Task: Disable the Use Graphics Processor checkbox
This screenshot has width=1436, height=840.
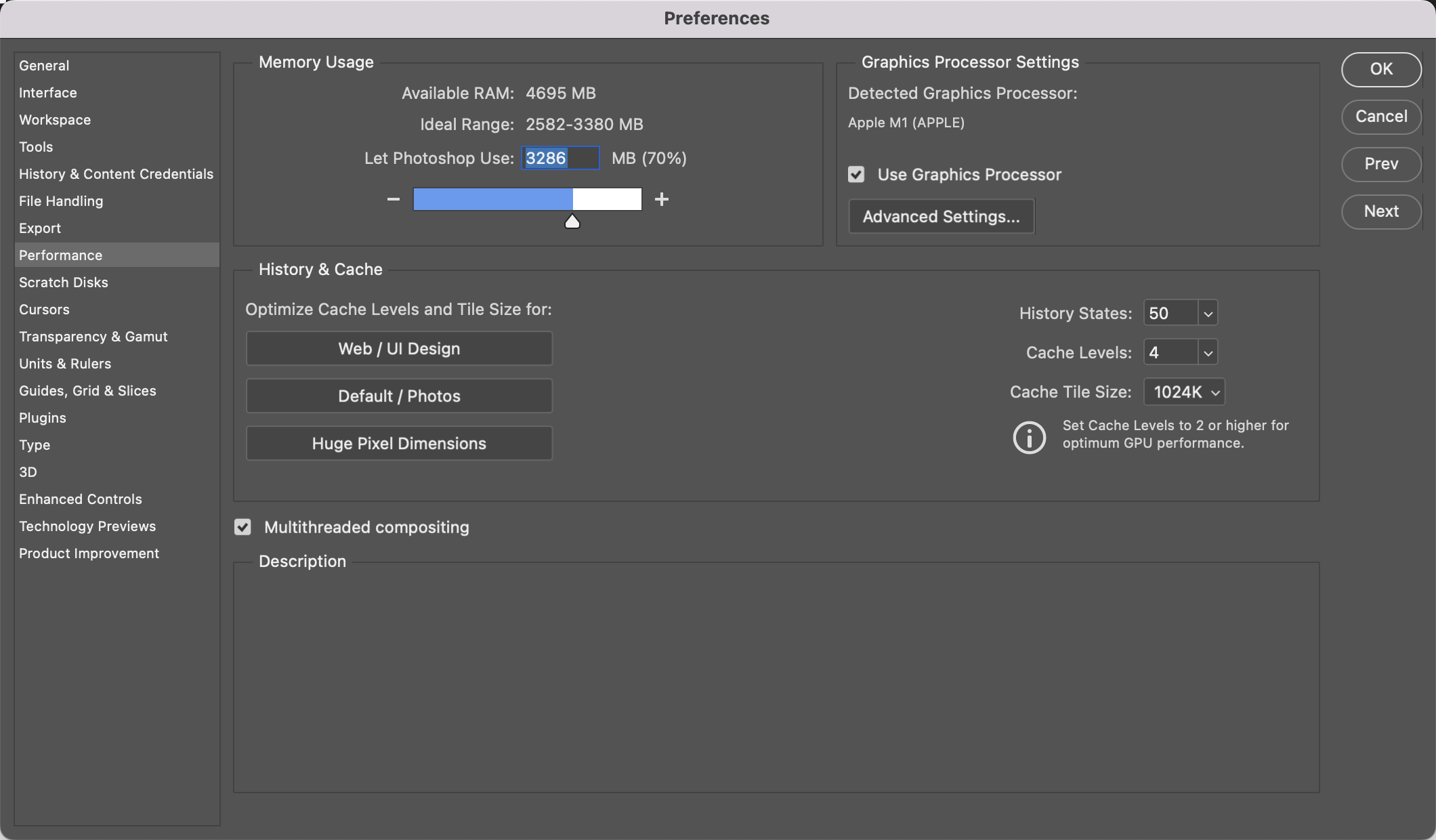Action: click(856, 175)
